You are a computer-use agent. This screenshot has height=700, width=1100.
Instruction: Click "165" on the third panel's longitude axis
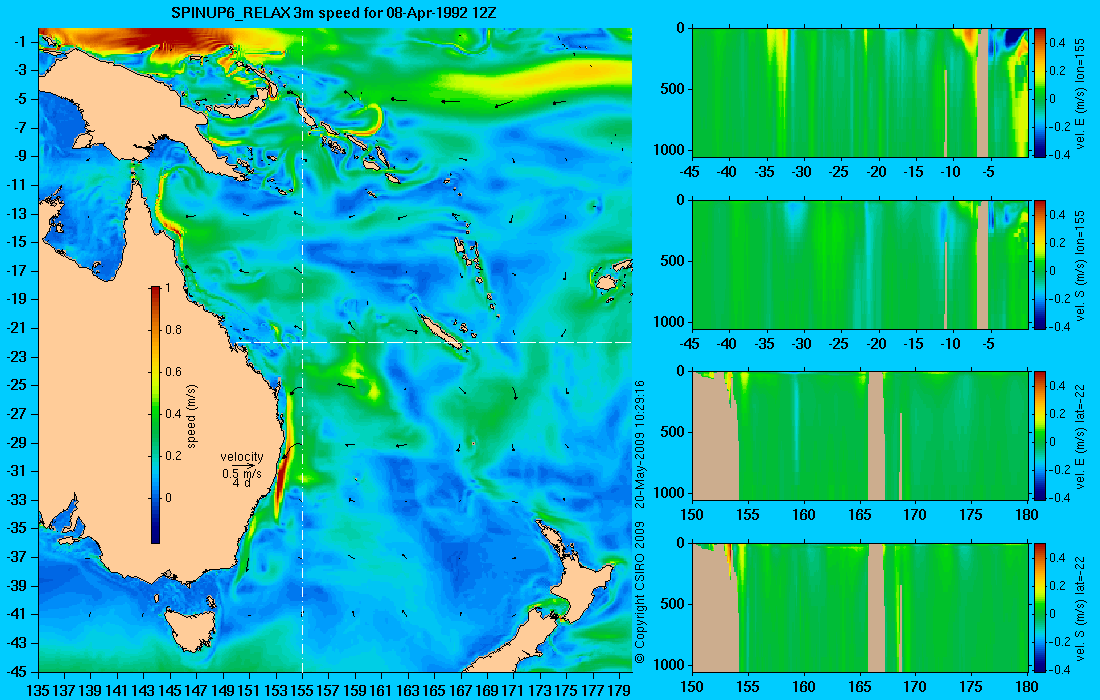[859, 515]
